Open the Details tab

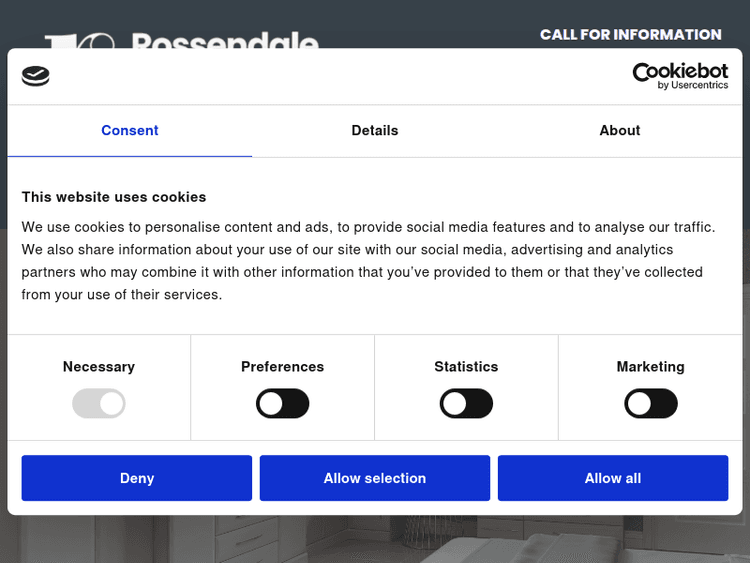(x=375, y=131)
